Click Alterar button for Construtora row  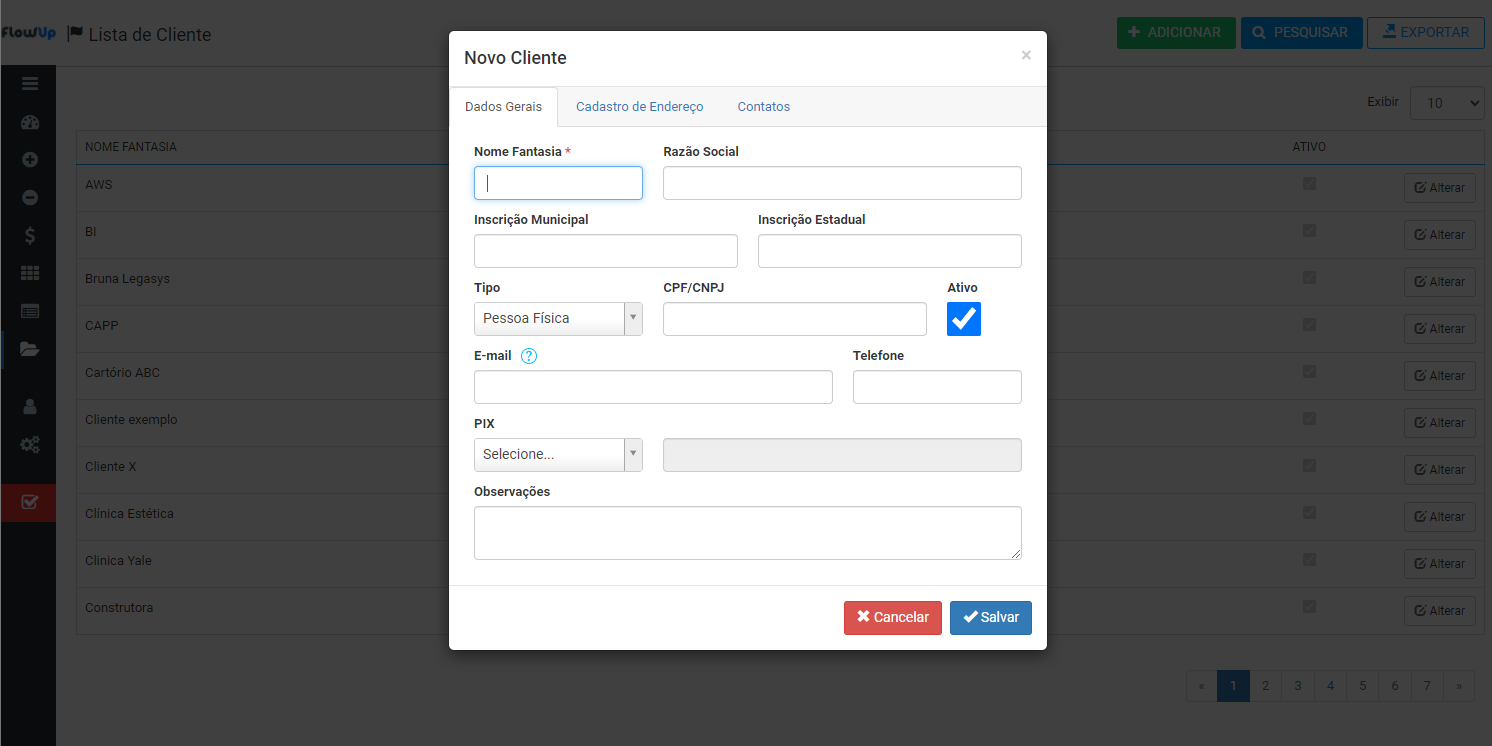point(1440,611)
